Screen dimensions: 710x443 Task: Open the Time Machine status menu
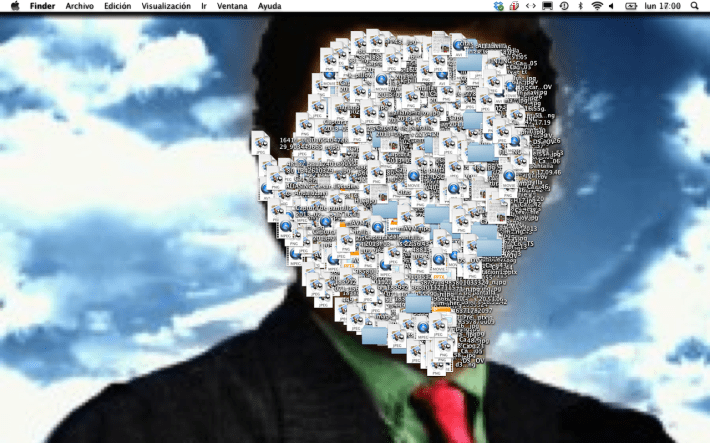pyautogui.click(x=564, y=6)
